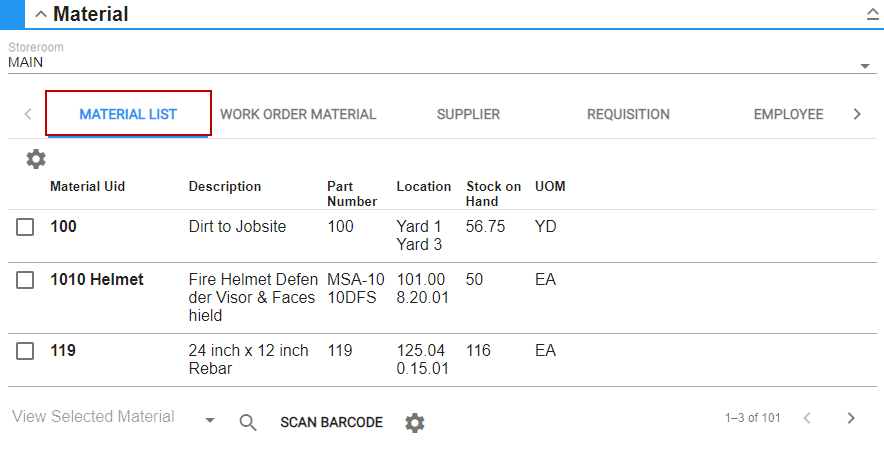Open the Supplier tab
This screenshot has height=456, width=884.
point(468,114)
